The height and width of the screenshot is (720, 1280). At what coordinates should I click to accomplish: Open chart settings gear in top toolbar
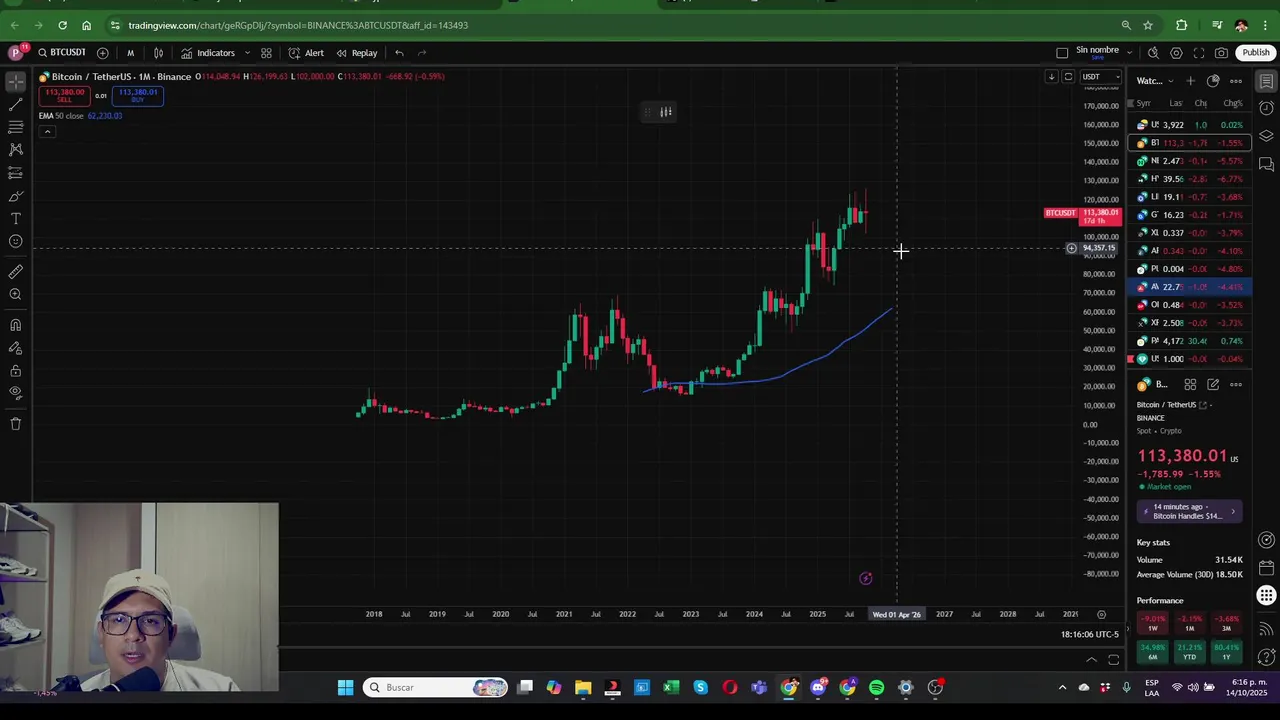tap(1176, 53)
